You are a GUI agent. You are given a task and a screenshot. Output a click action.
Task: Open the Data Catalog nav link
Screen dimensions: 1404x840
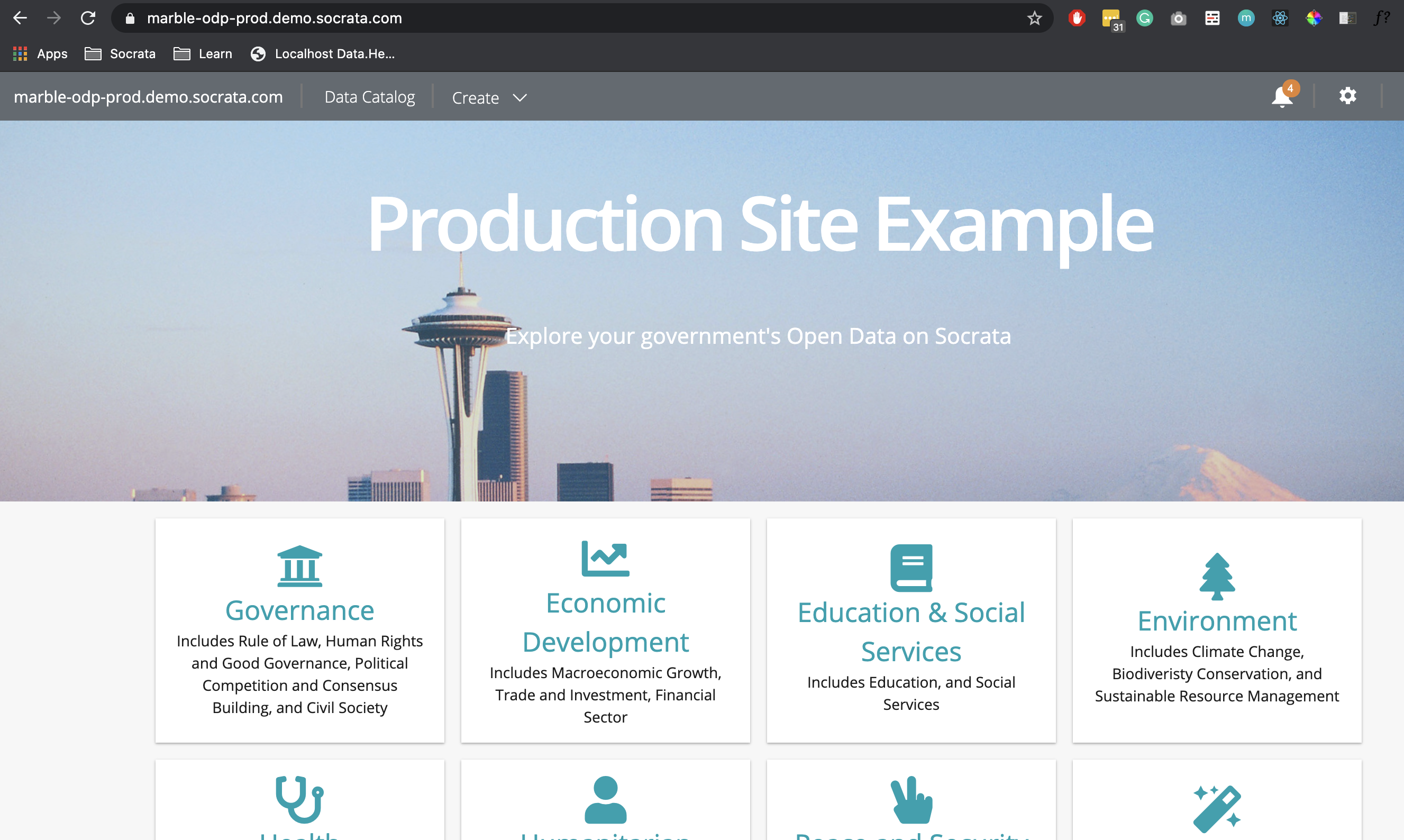tap(370, 97)
